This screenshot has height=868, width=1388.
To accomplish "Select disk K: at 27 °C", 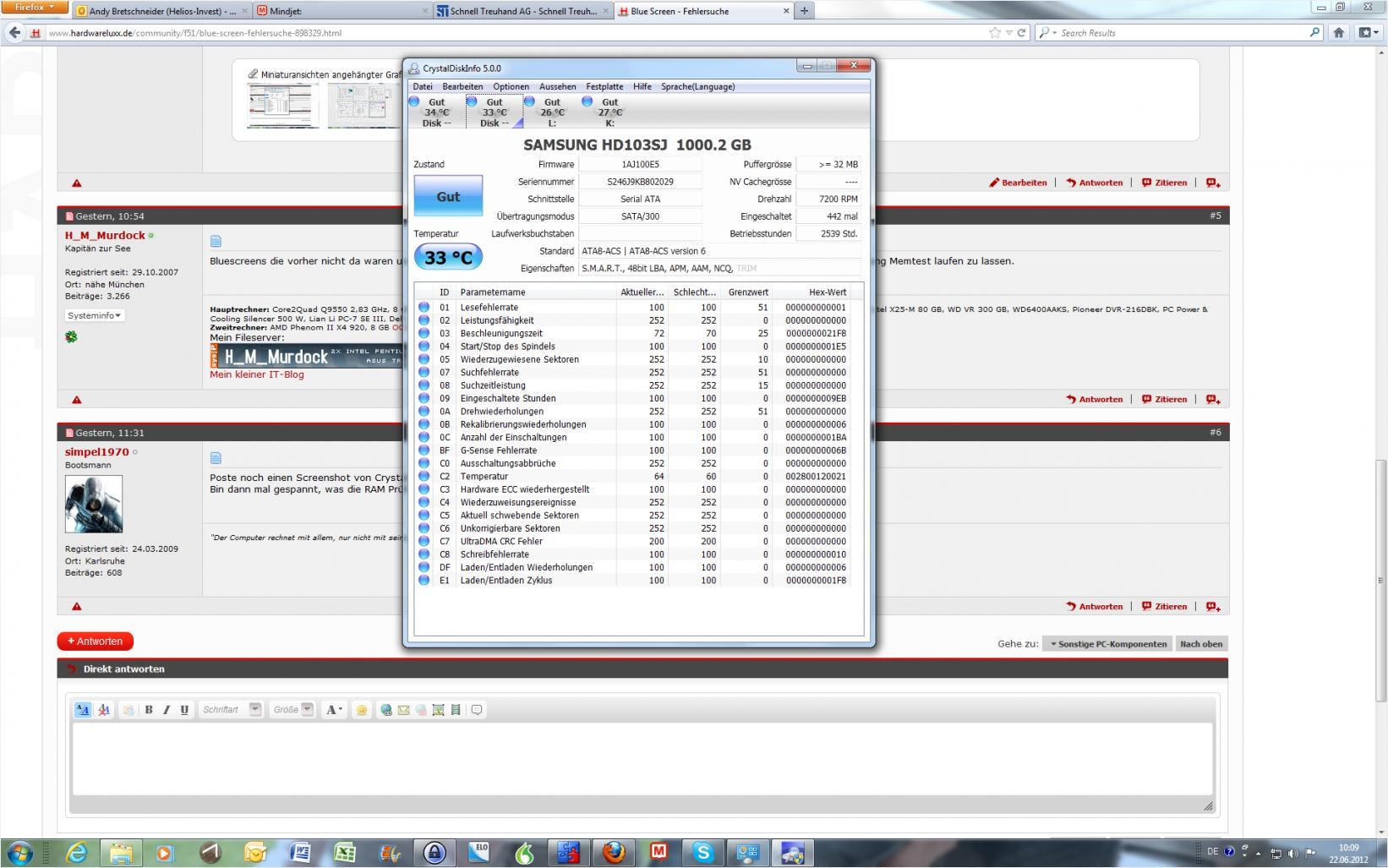I will [609, 112].
